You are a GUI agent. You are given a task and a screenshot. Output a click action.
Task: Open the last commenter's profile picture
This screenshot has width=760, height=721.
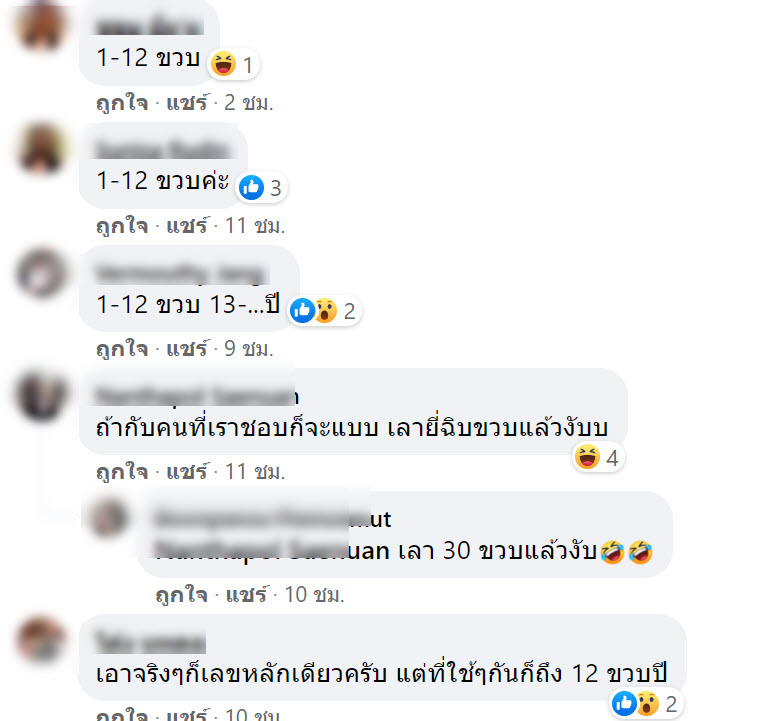41,640
